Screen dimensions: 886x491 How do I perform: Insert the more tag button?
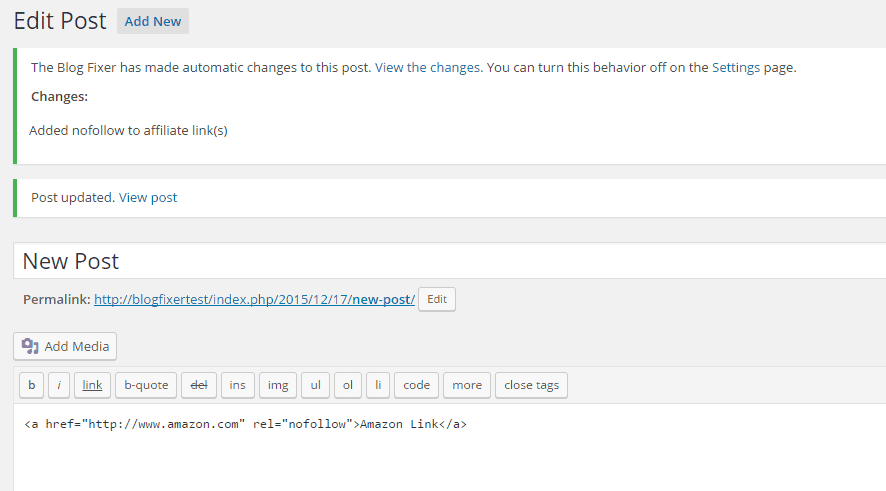pos(467,385)
